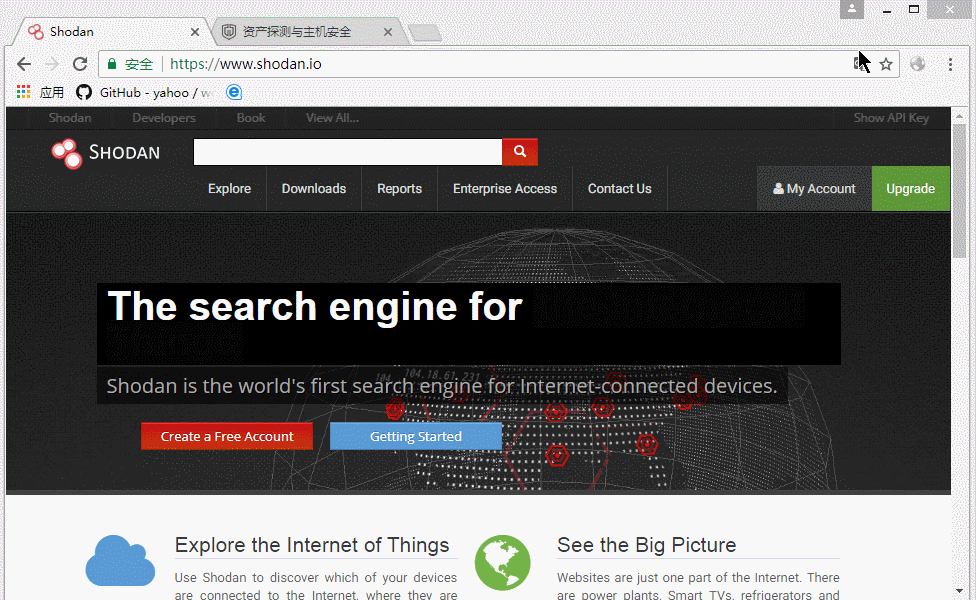Click scrollbar up arrow
Image resolution: width=976 pixels, height=600 pixels.
[x=959, y=115]
